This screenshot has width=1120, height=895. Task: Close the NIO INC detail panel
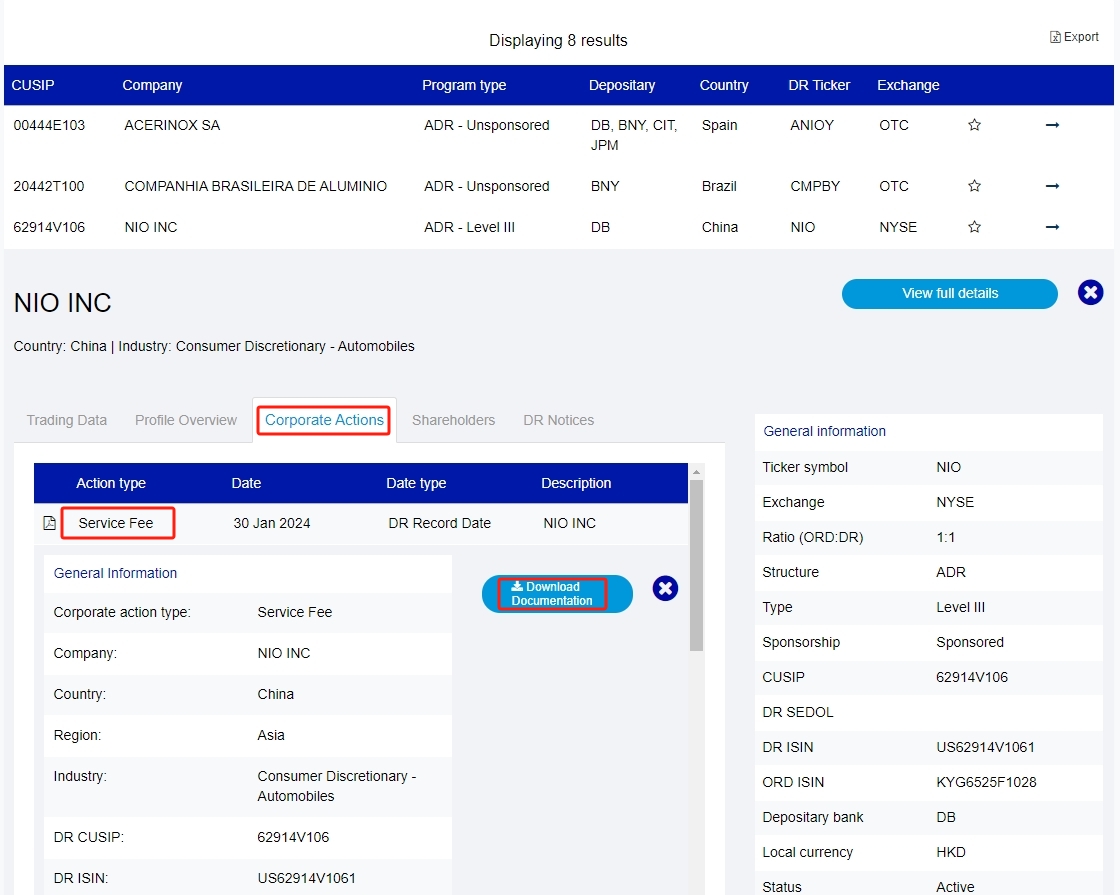pos(1091,293)
